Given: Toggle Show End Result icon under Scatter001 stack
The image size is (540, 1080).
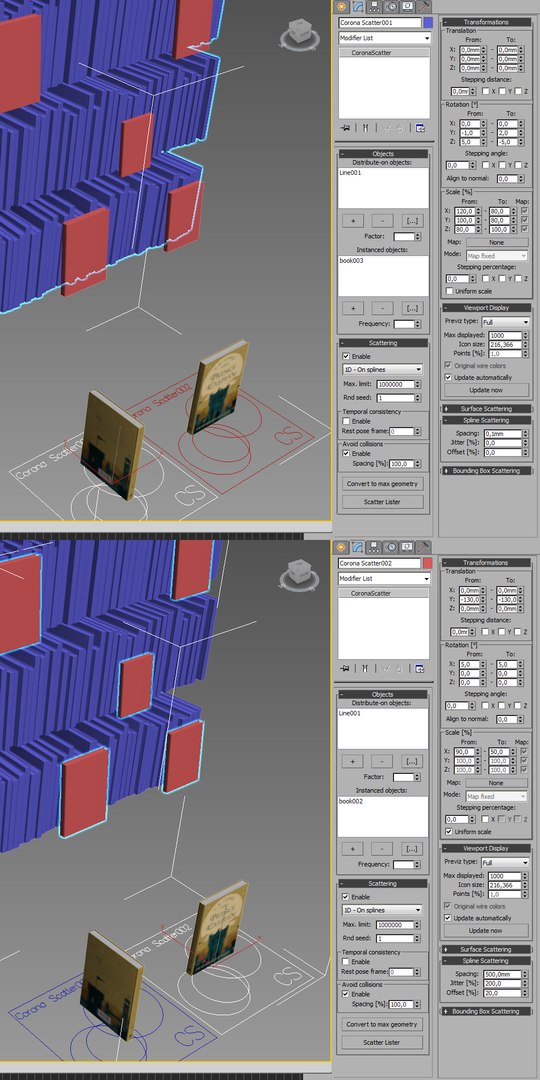Looking at the screenshot, I should point(366,128).
